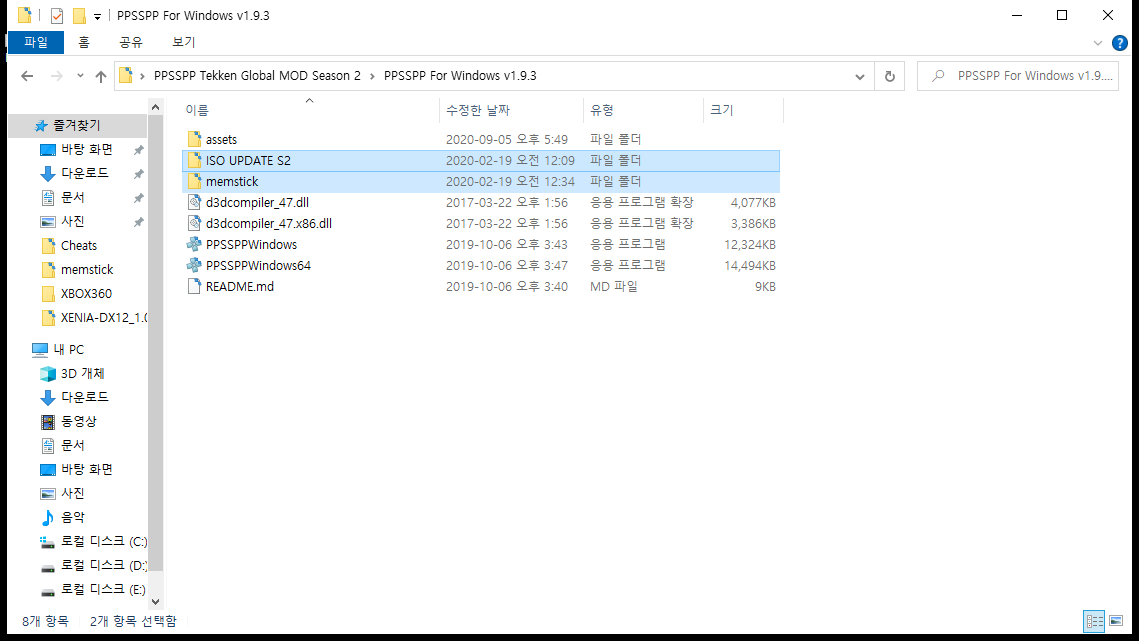Image resolution: width=1139 pixels, height=641 pixels.
Task: Click navigation pane scroll down arrow
Action: [155, 602]
